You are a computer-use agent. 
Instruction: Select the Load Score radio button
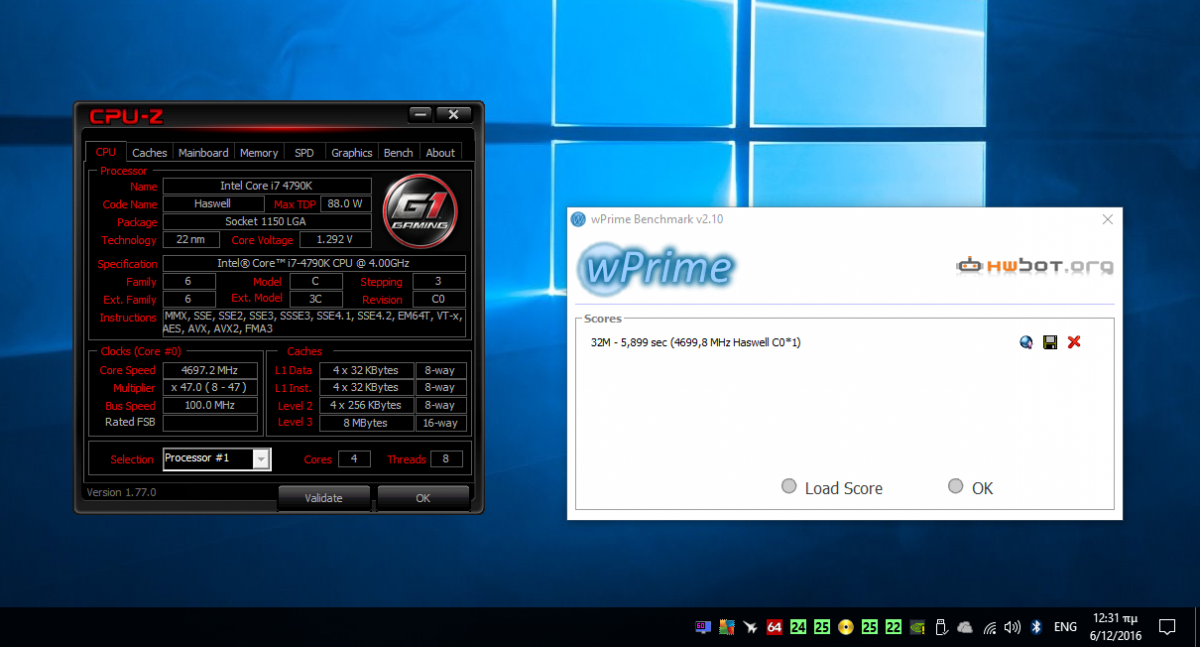point(789,487)
